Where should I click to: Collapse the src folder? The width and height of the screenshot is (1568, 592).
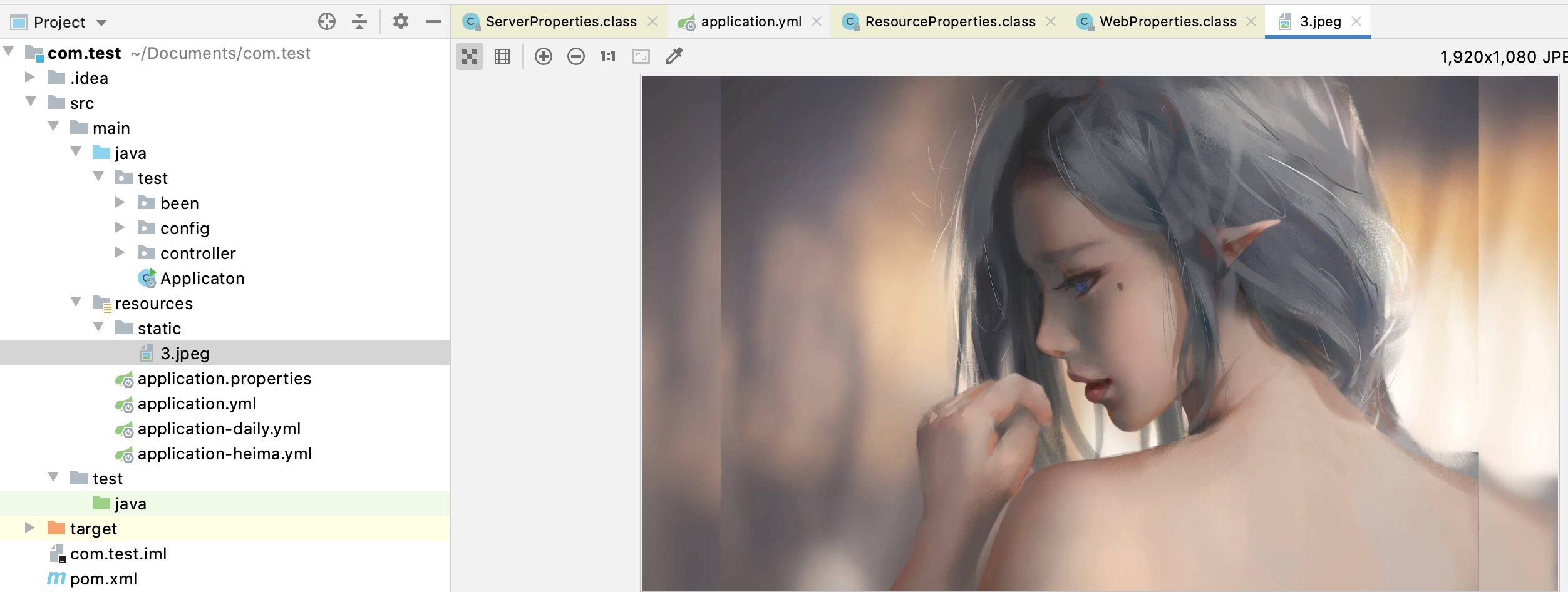31,101
